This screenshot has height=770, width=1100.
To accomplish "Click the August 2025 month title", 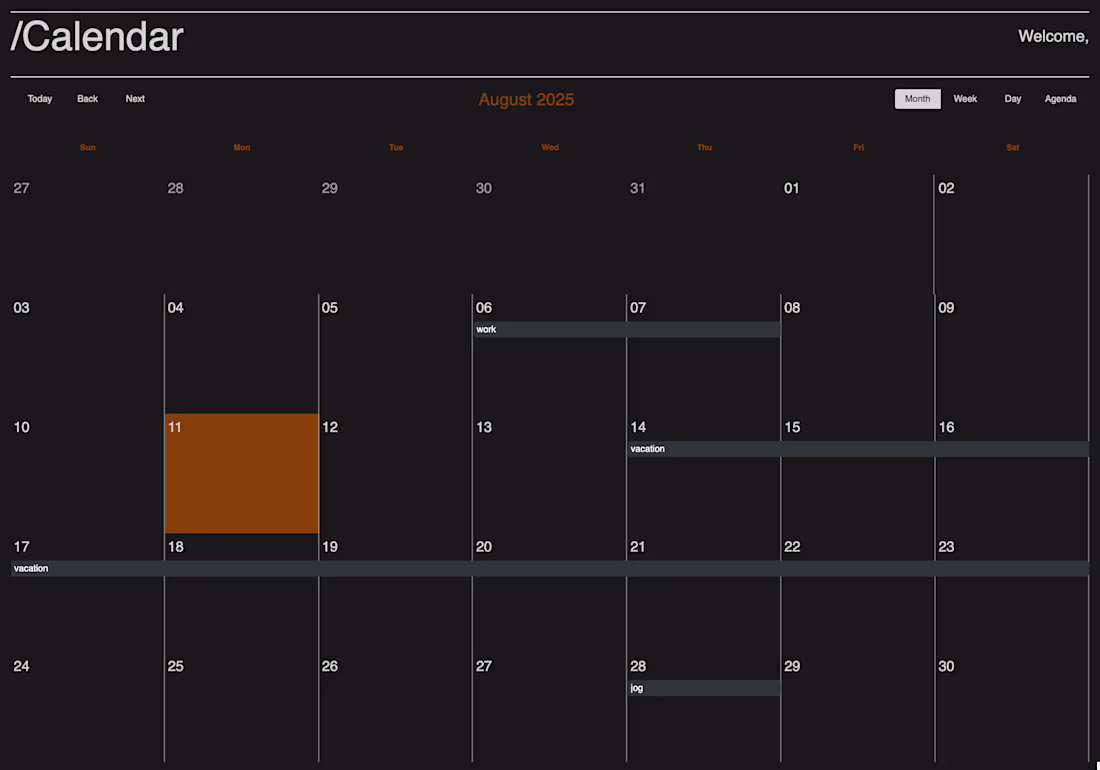I will coord(526,99).
